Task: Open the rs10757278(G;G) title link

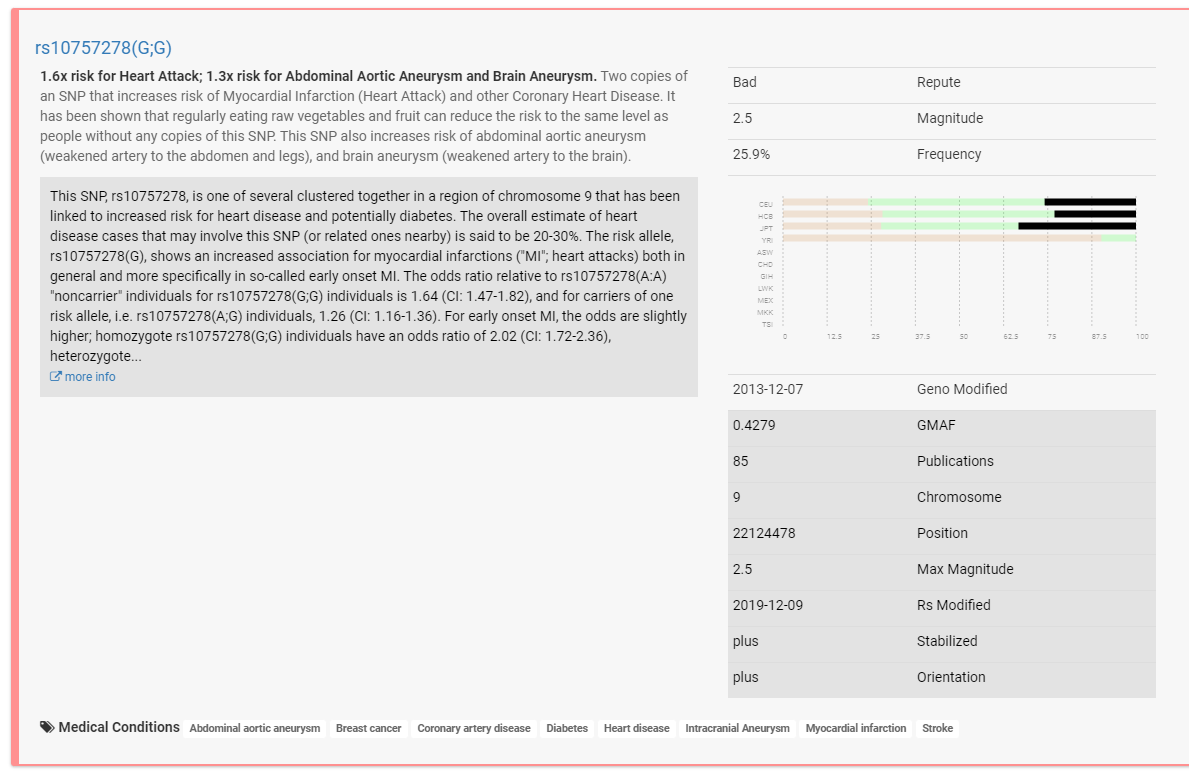Action: pyautogui.click(x=103, y=48)
